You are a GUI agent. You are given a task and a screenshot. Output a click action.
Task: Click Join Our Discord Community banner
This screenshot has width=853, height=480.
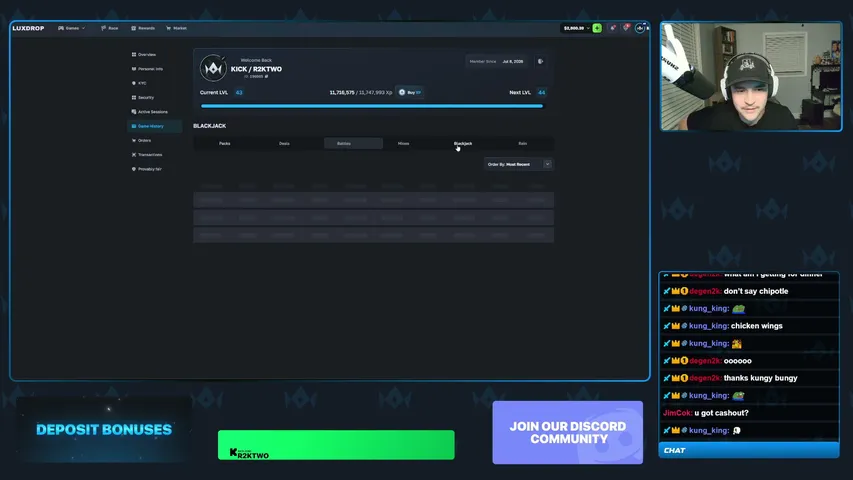[567, 433]
